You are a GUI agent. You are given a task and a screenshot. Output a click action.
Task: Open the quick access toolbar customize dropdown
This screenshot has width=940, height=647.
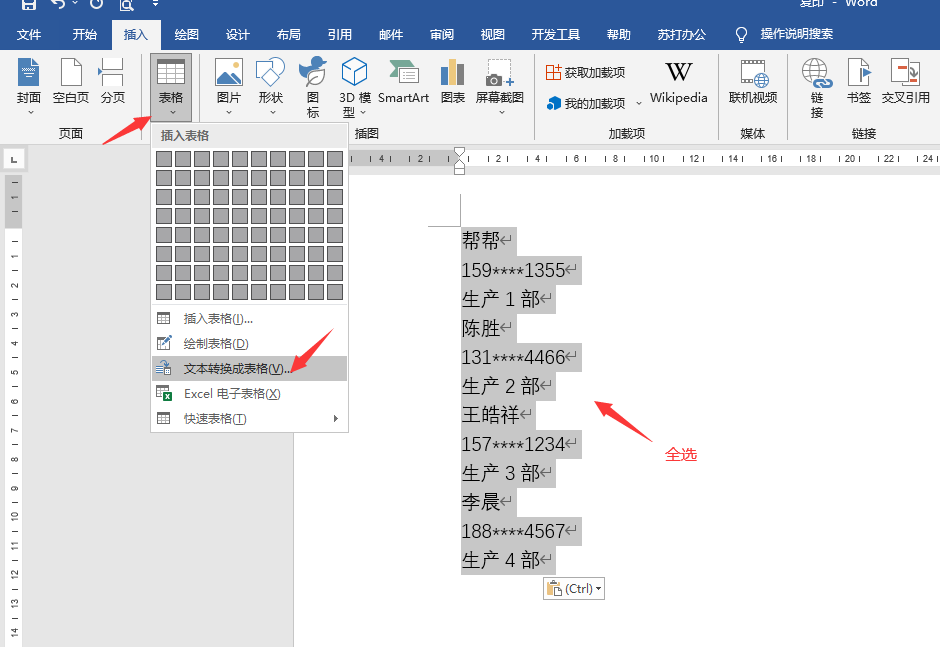pos(155,4)
